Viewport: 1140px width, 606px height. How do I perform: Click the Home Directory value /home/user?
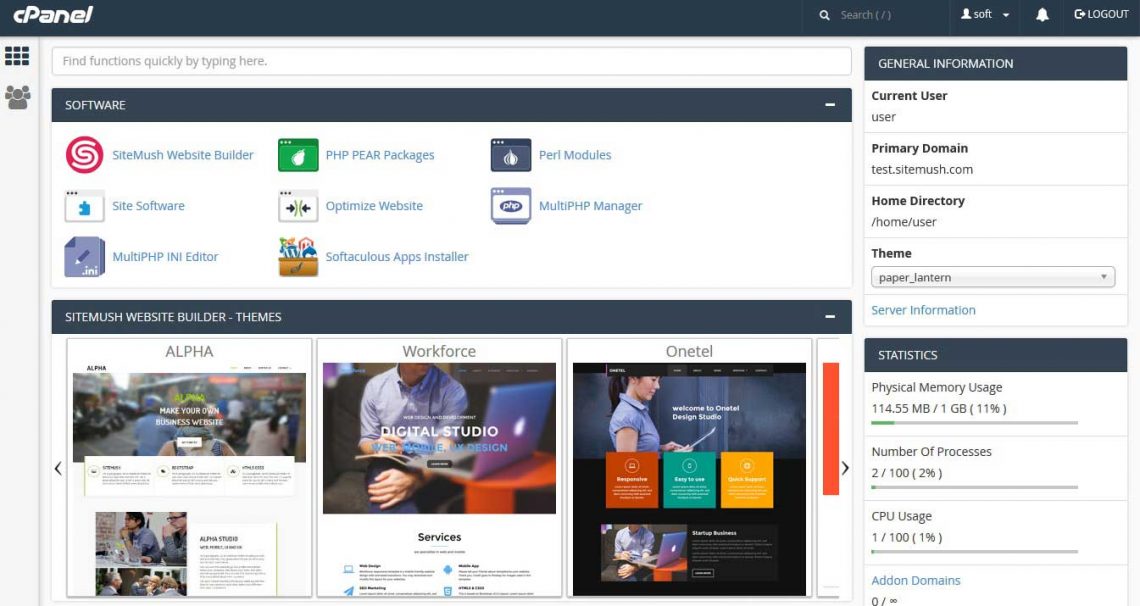[x=904, y=222]
